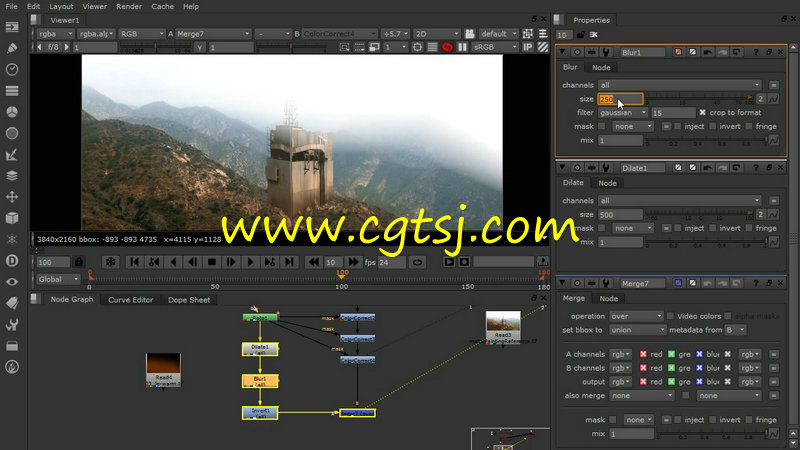800x450 pixels.
Task: Click play forward button
Action: click(x=251, y=262)
